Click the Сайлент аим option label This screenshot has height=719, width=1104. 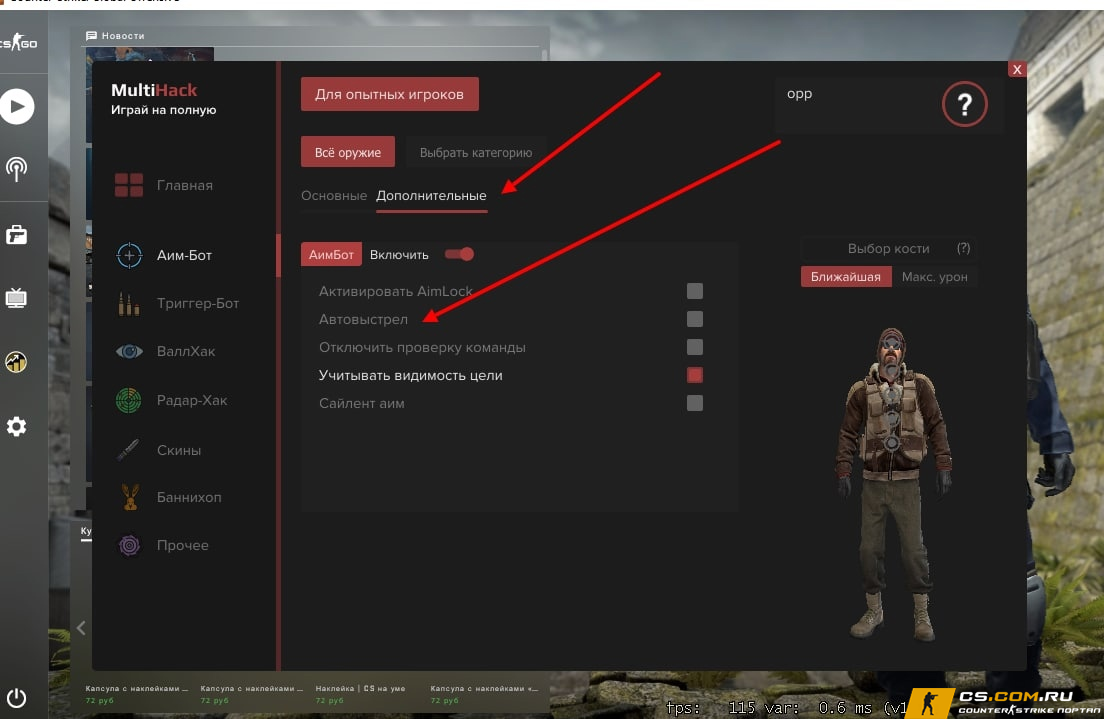[362, 404]
